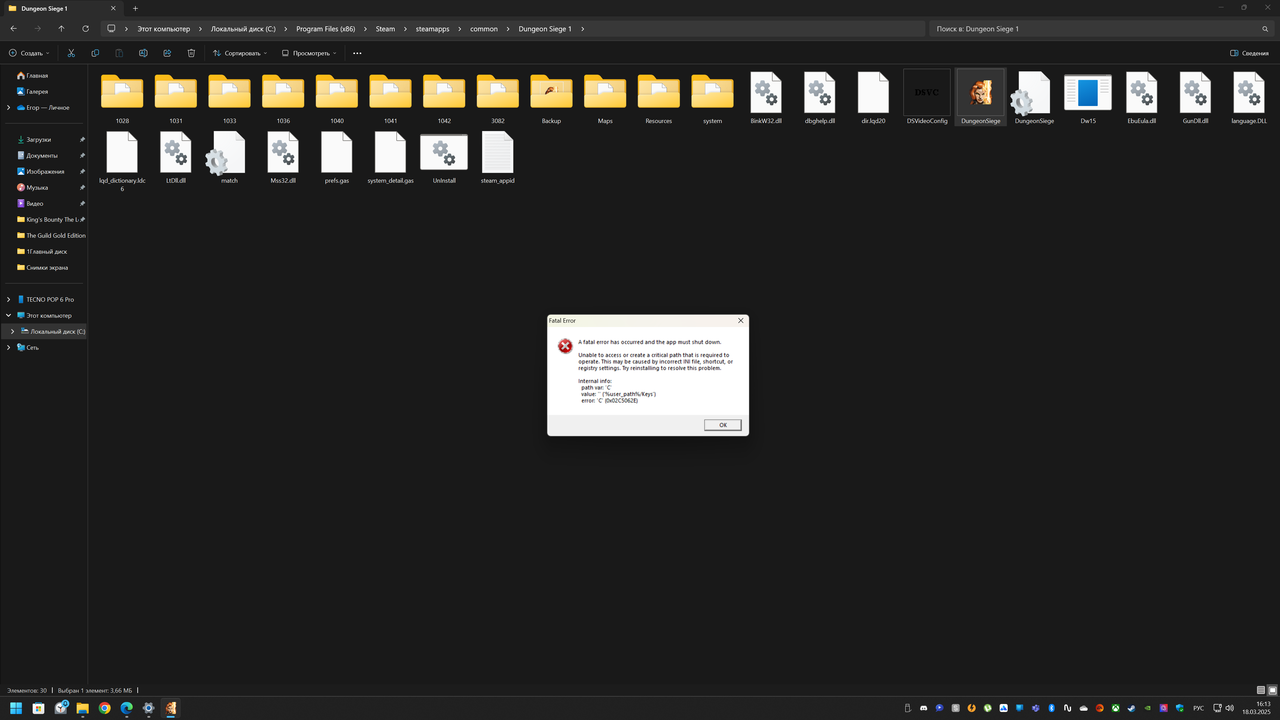
Task: Refresh the folder view
Action: point(85,29)
